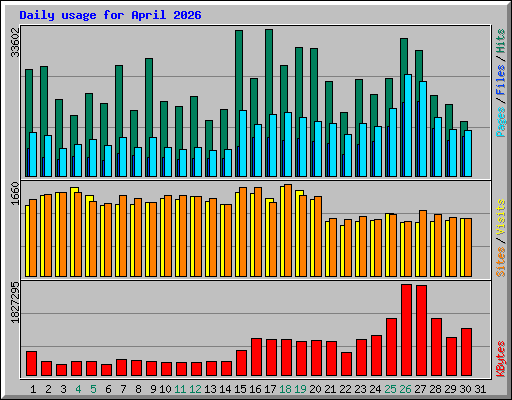Click the yellow sites bar for day 4

(73, 232)
